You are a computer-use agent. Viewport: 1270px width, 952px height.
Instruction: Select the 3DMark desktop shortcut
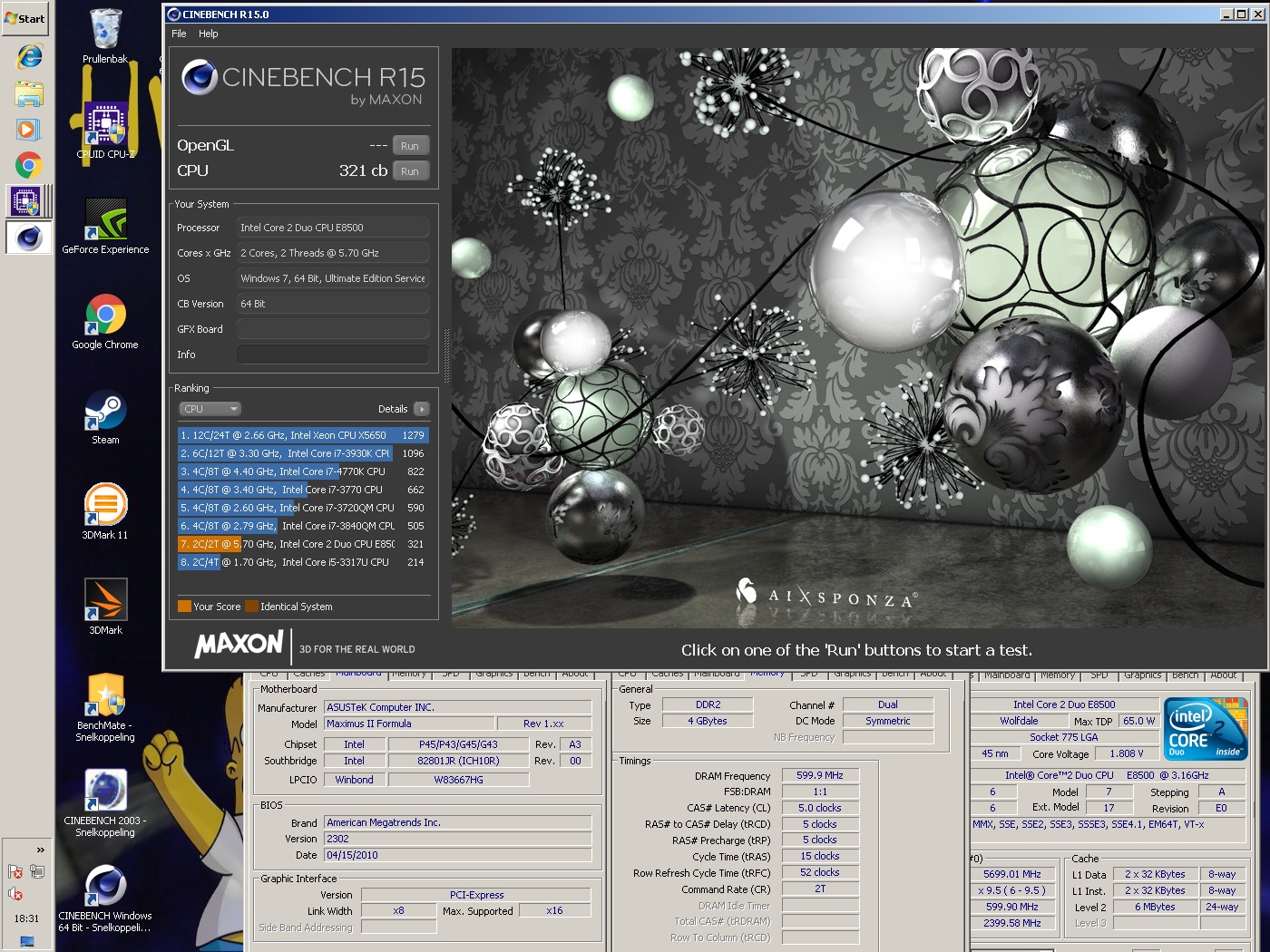point(105,607)
